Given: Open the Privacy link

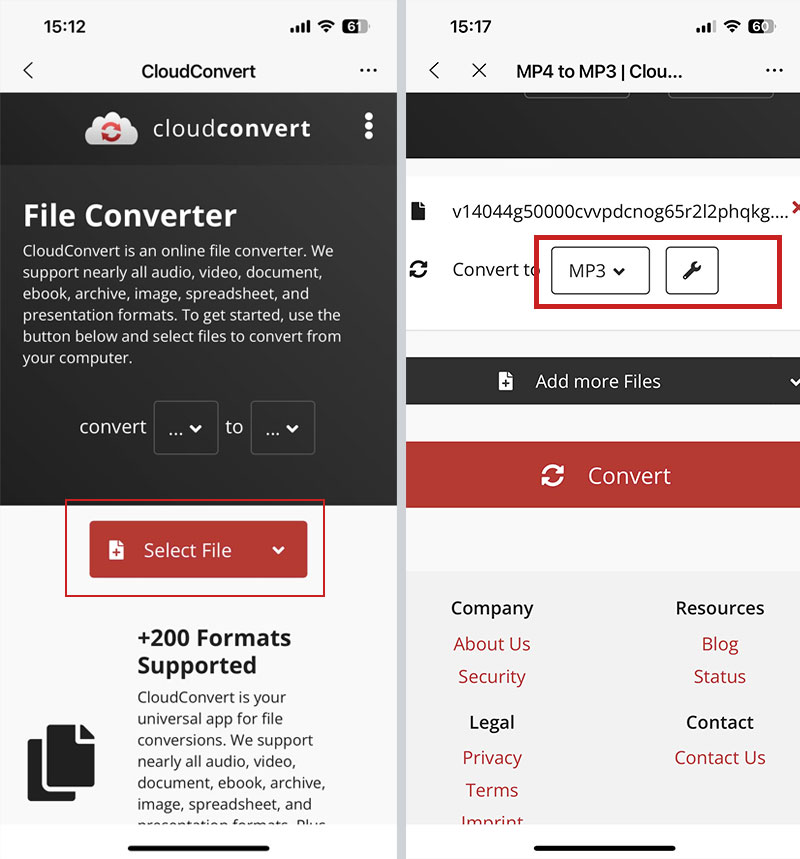Looking at the screenshot, I should 492,758.
